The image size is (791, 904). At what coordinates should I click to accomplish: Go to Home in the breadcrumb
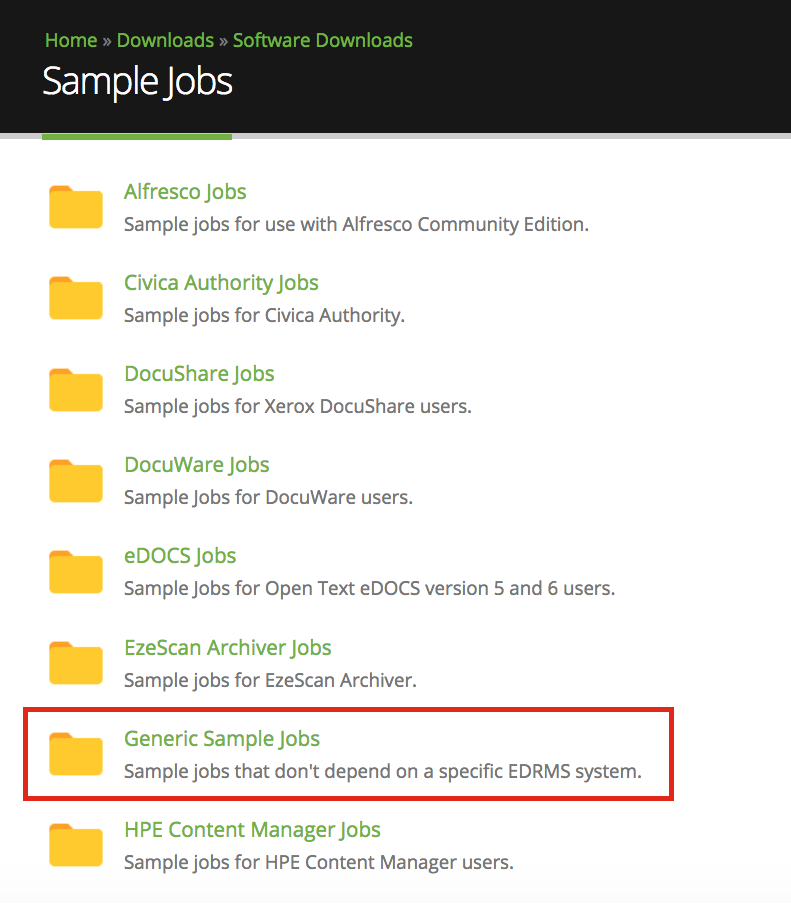point(71,41)
